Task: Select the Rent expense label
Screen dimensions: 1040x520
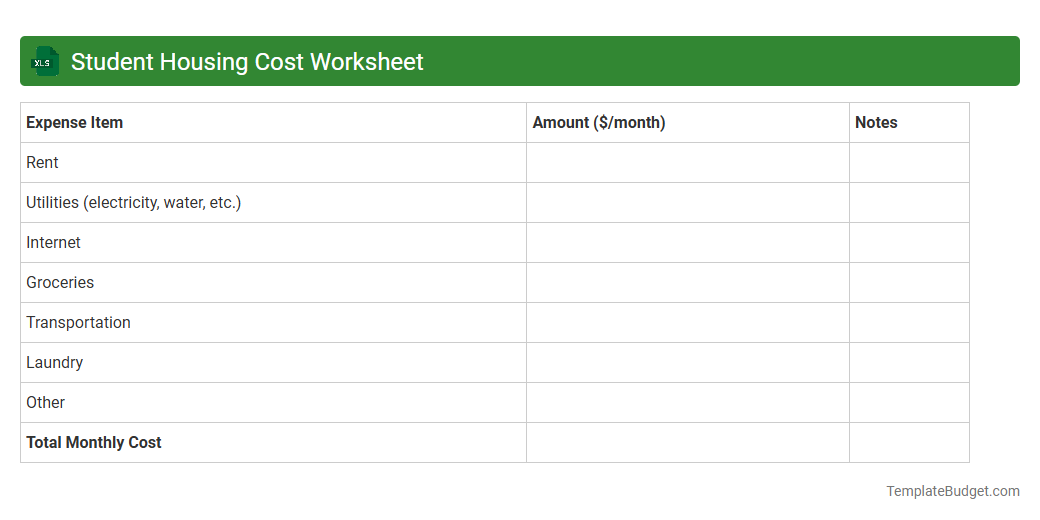Action: point(42,162)
